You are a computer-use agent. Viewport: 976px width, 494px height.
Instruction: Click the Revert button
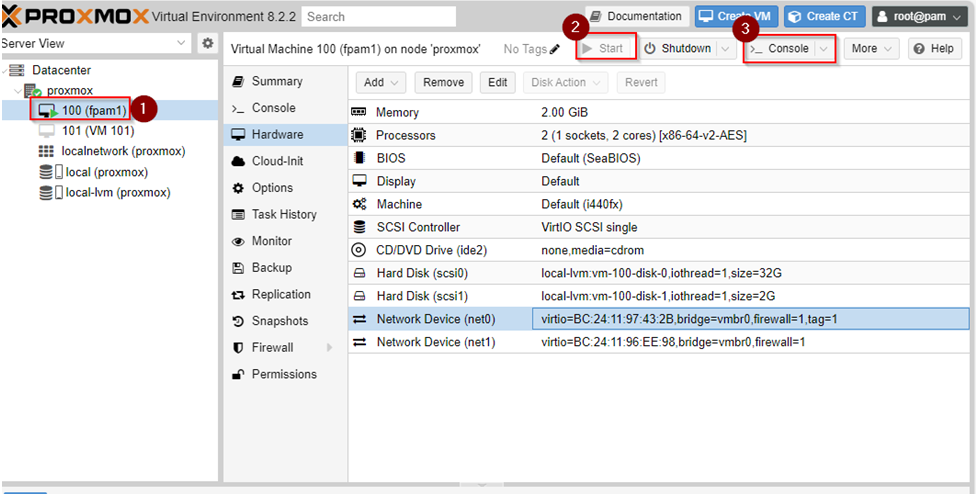(640, 82)
